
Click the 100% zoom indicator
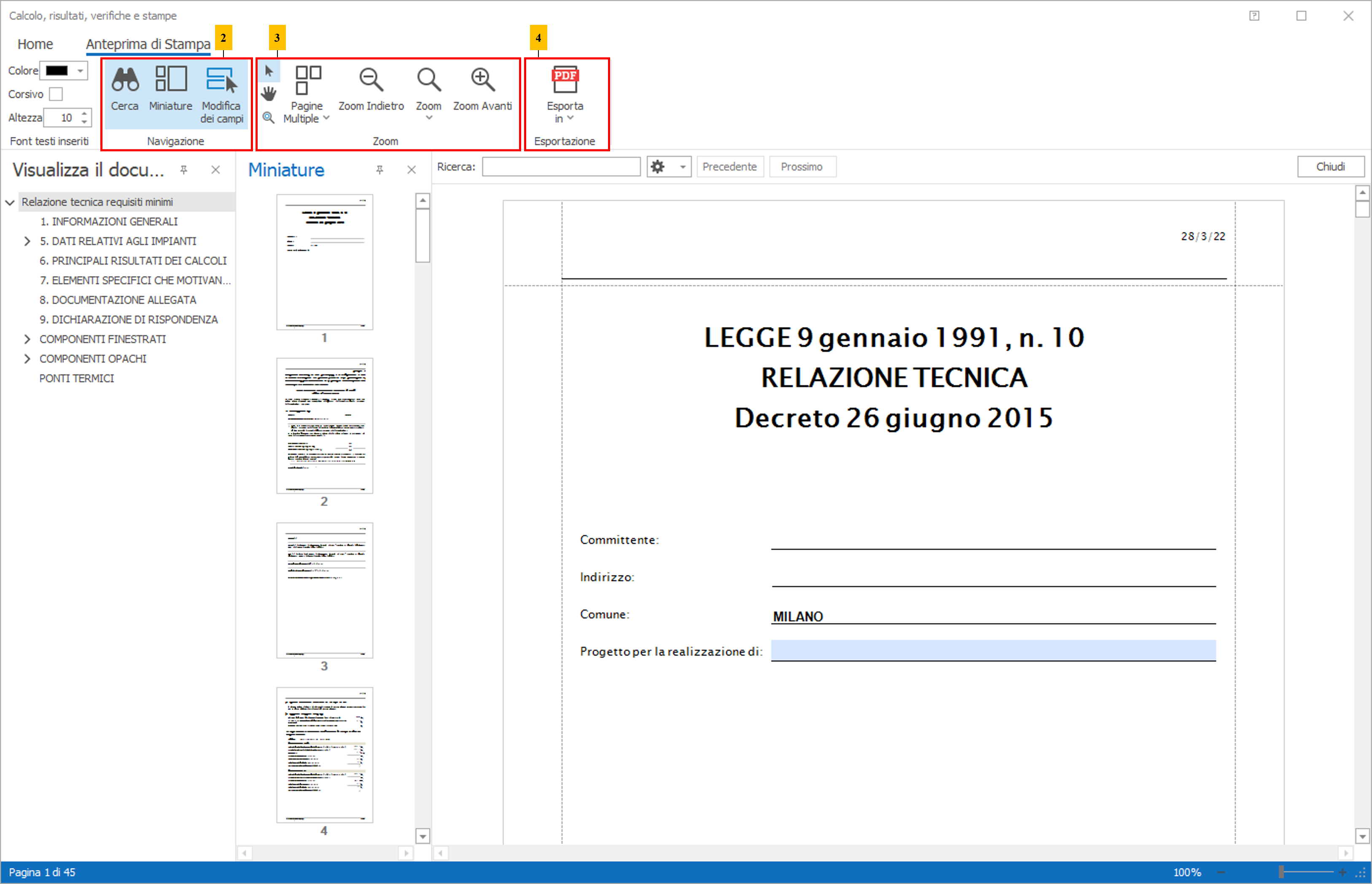[x=1186, y=872]
